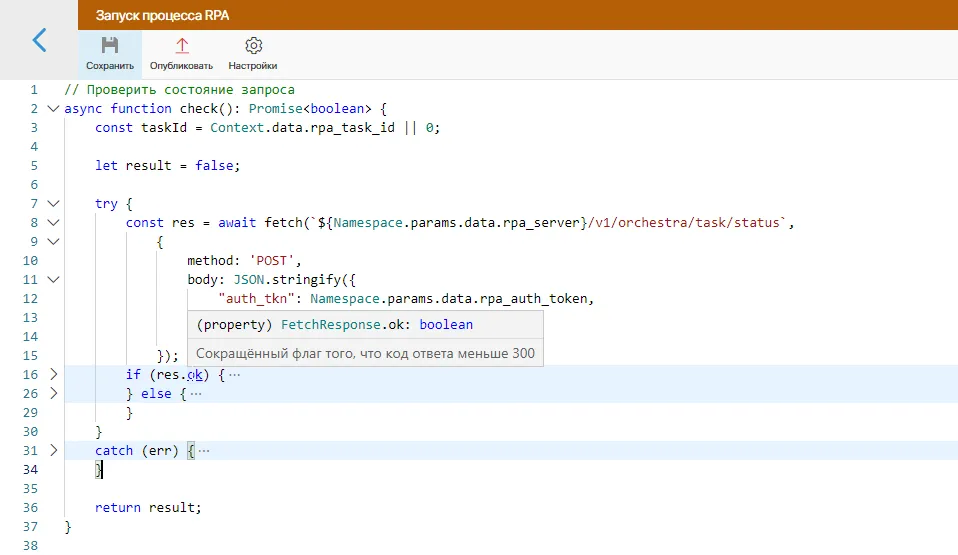
Task: Expand the folded if block at line 16
Action: 53,374
